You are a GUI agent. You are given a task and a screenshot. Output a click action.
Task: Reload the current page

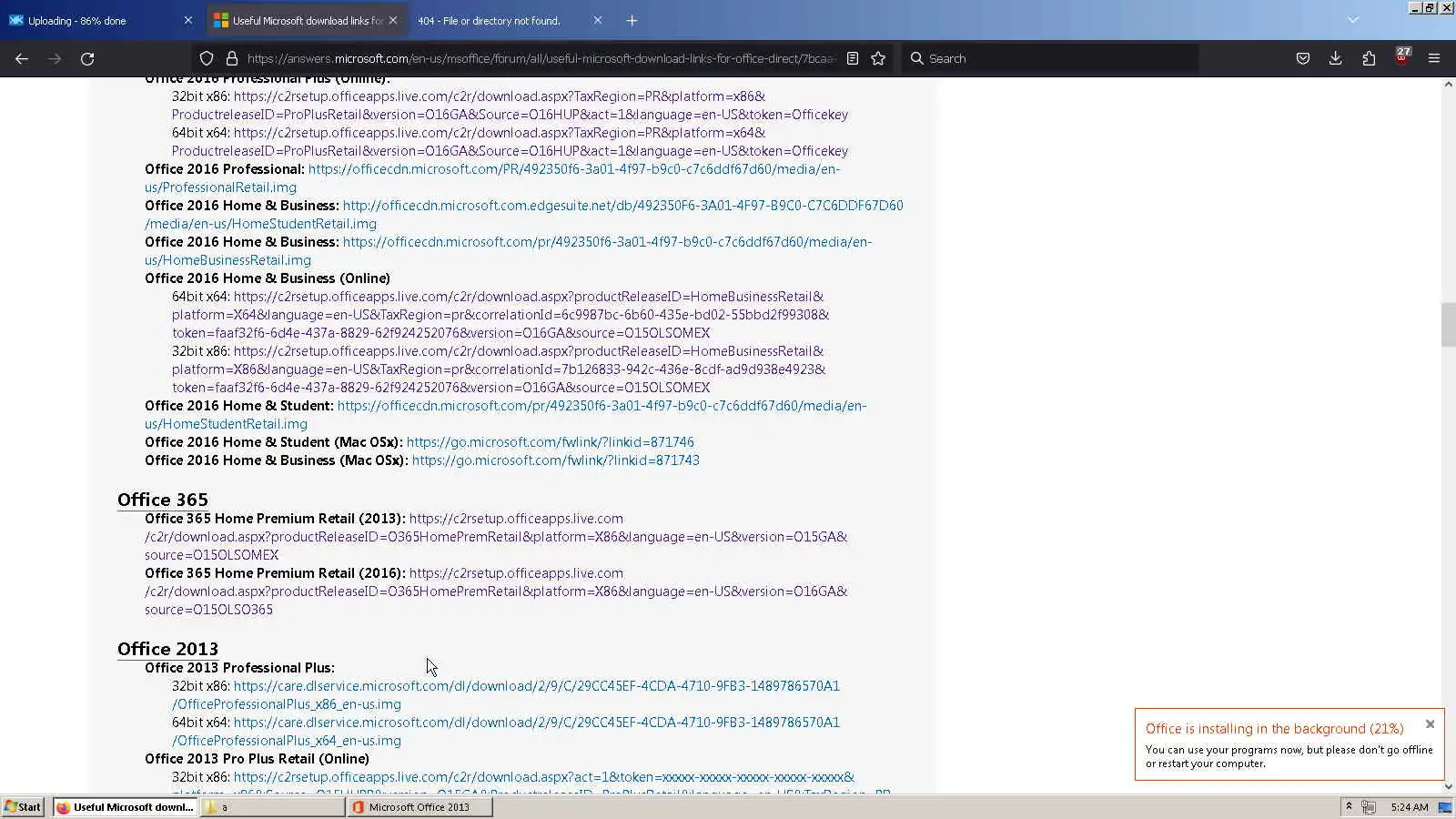[x=87, y=58]
